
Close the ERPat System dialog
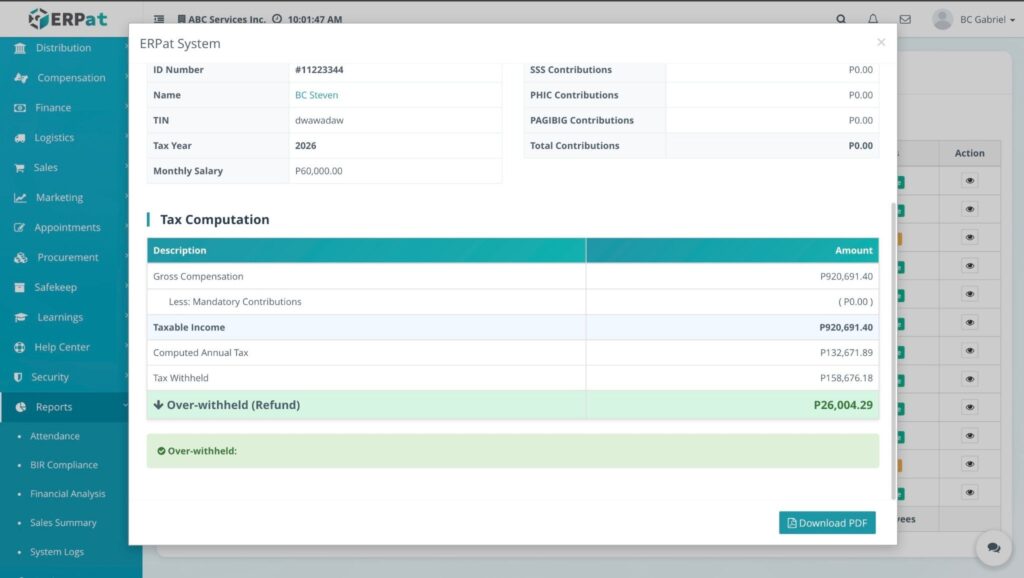click(x=880, y=42)
